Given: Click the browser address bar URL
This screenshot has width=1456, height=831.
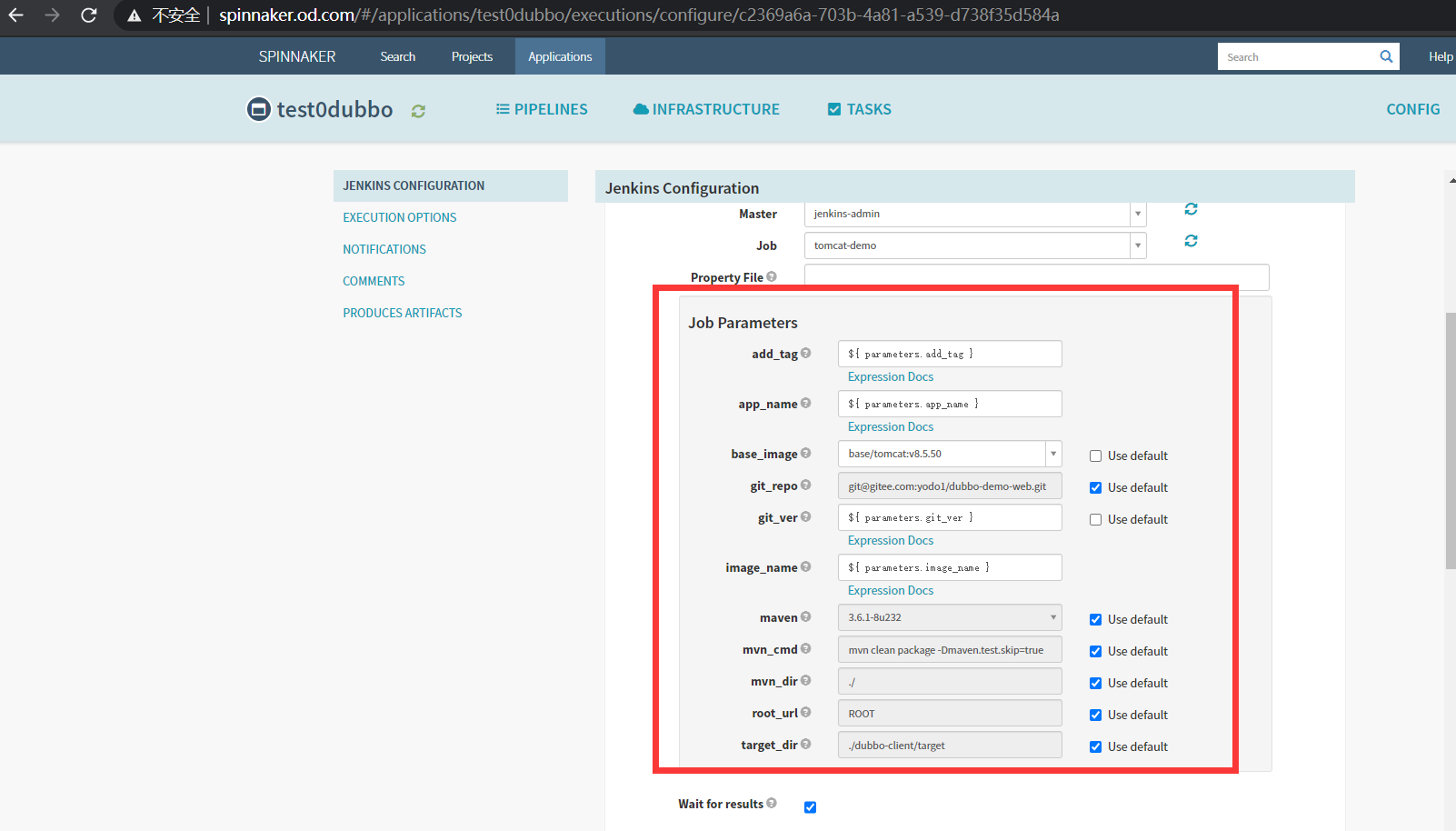Looking at the screenshot, I should coord(639,15).
